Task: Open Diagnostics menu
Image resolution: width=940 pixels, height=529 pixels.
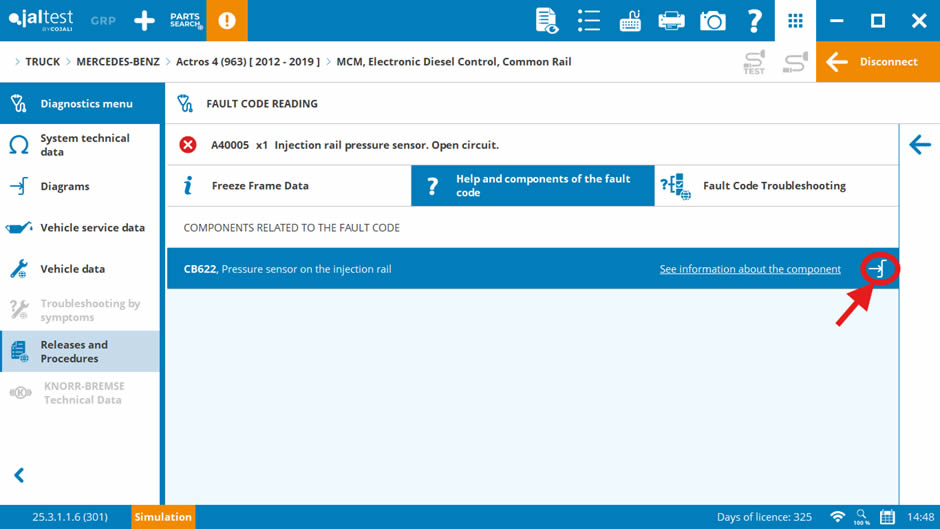Action: (x=80, y=103)
